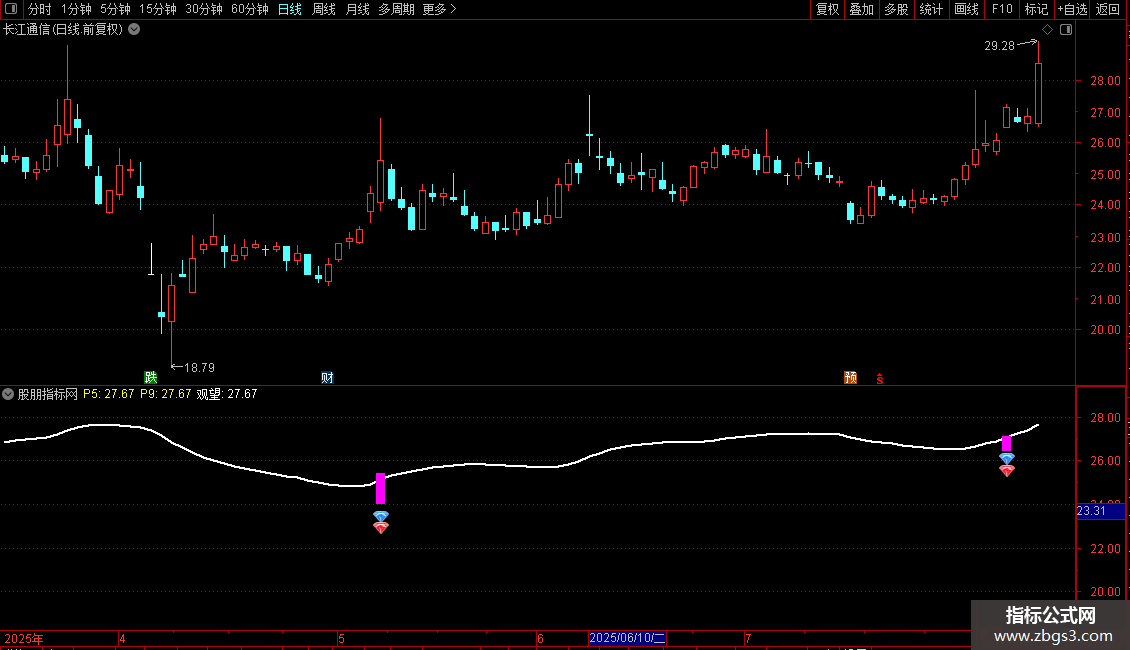Click the orange 预 forecast marker
The height and width of the screenshot is (650, 1130).
pyautogui.click(x=850, y=378)
